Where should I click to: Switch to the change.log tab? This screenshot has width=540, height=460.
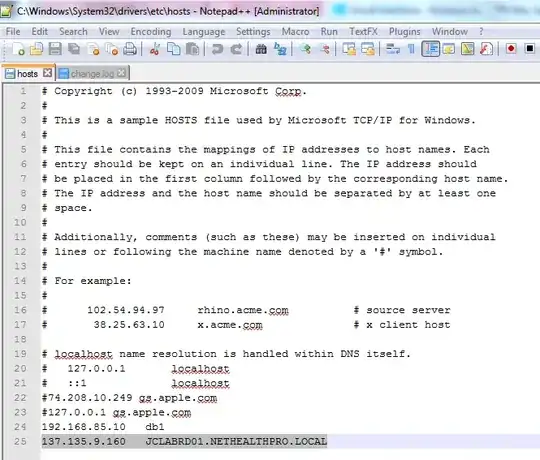click(x=92, y=74)
